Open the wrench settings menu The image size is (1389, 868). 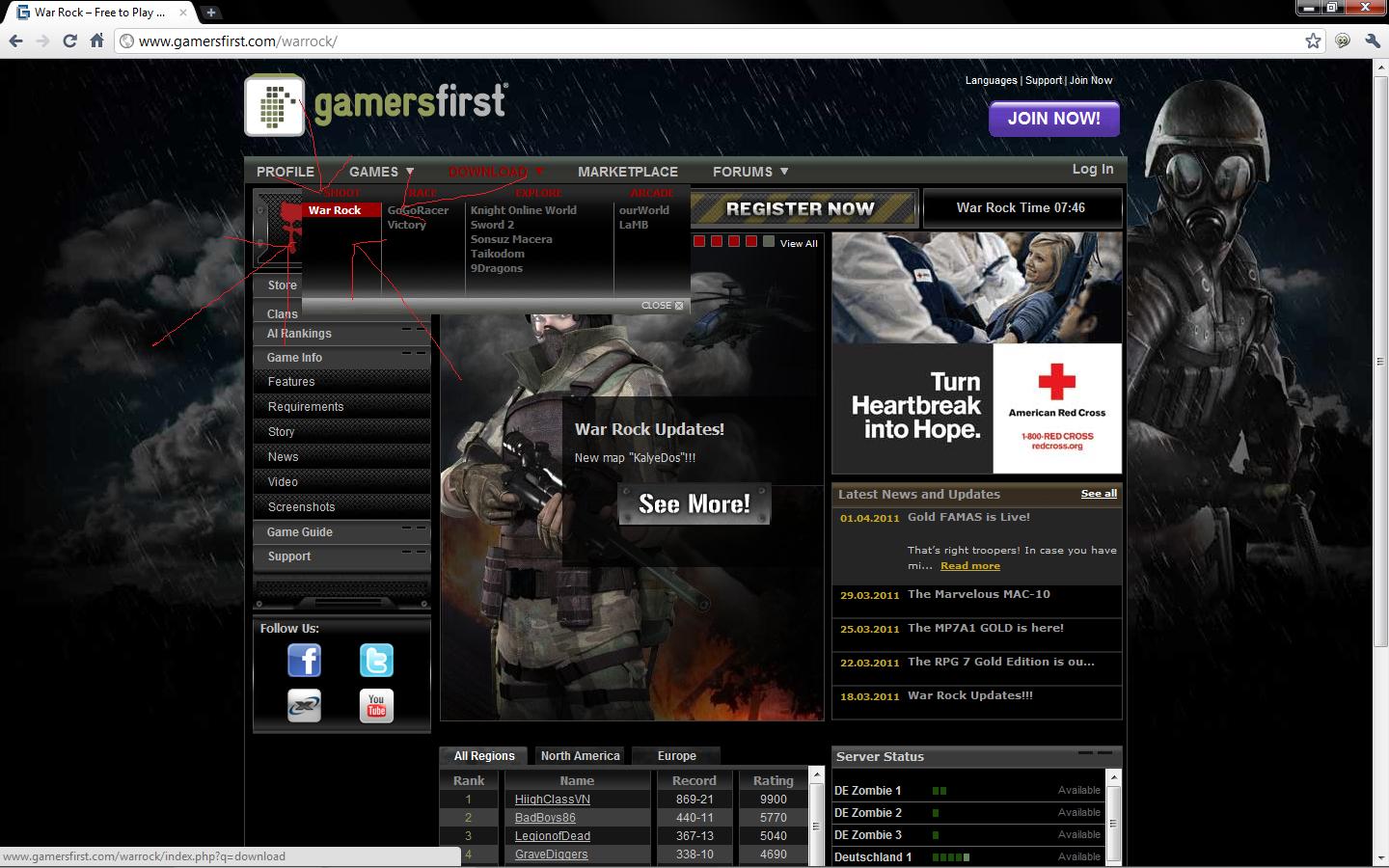pyautogui.click(x=1373, y=41)
